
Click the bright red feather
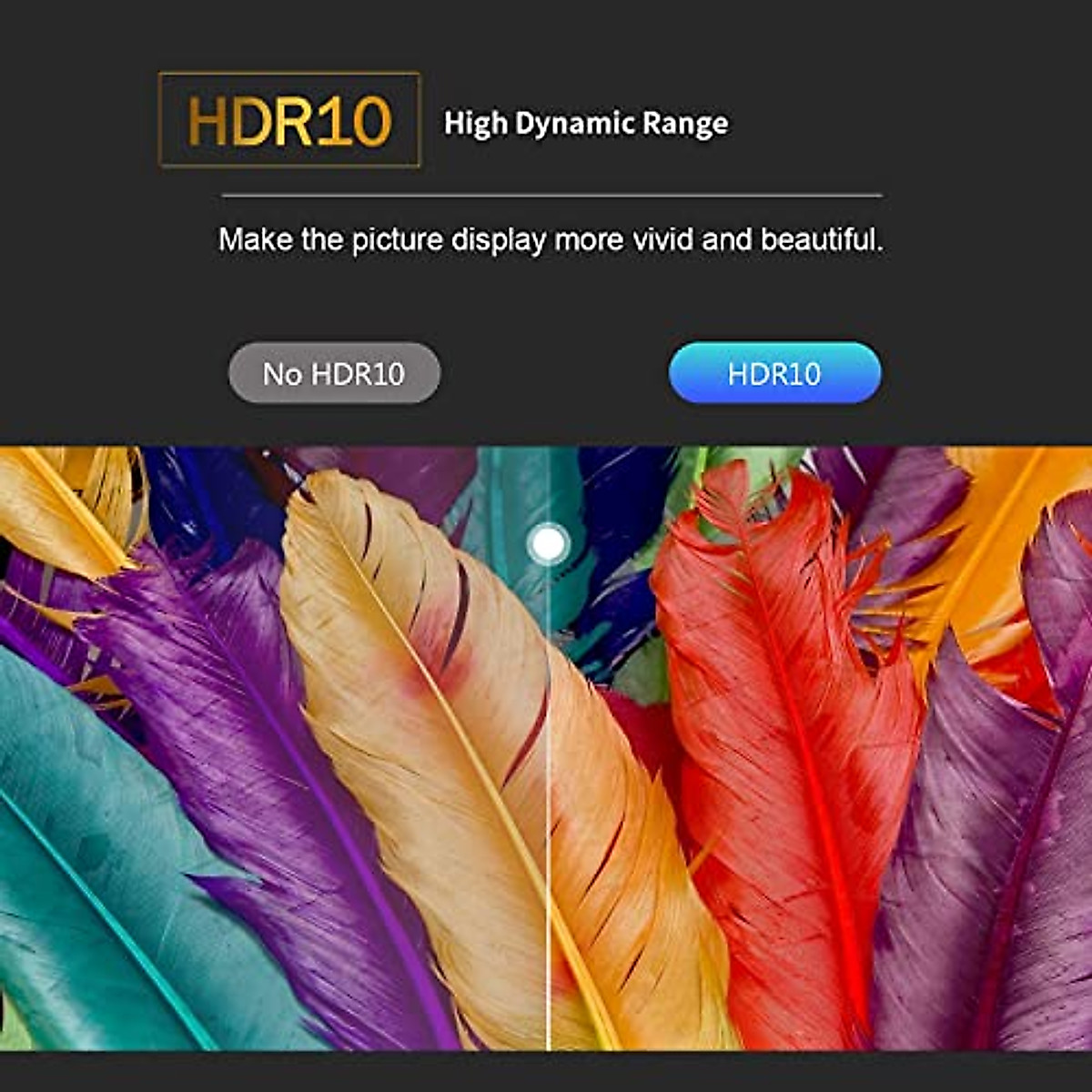[x=783, y=728]
